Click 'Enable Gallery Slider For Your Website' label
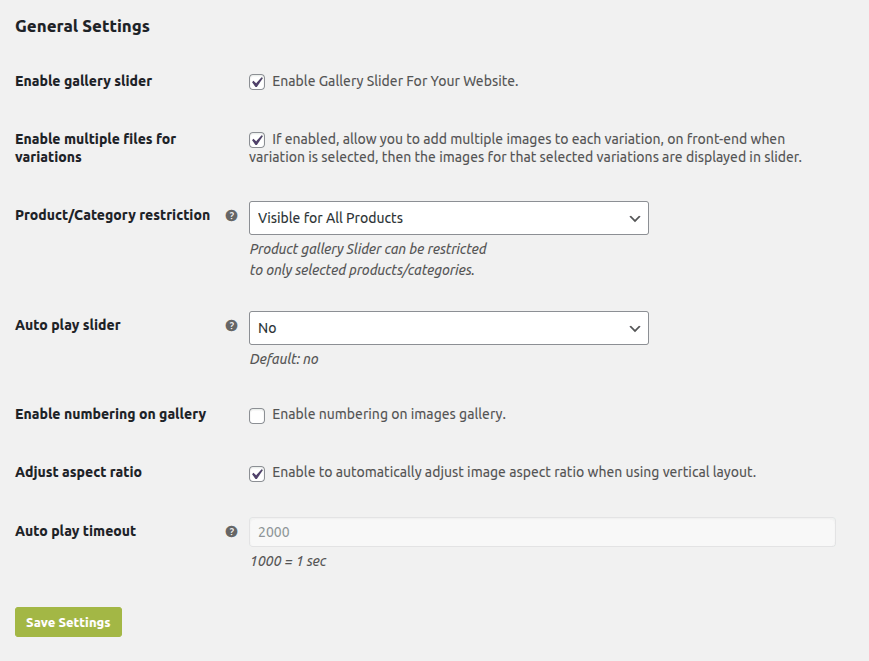 395,81
